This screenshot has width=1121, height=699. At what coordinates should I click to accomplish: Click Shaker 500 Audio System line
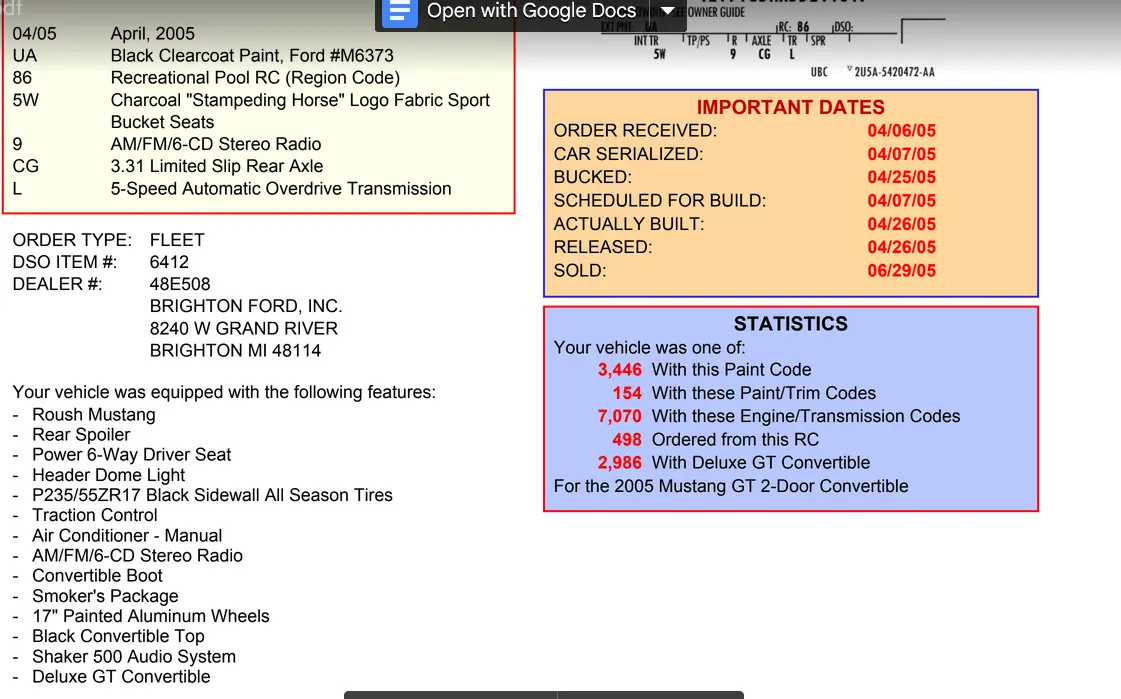[x=134, y=657]
